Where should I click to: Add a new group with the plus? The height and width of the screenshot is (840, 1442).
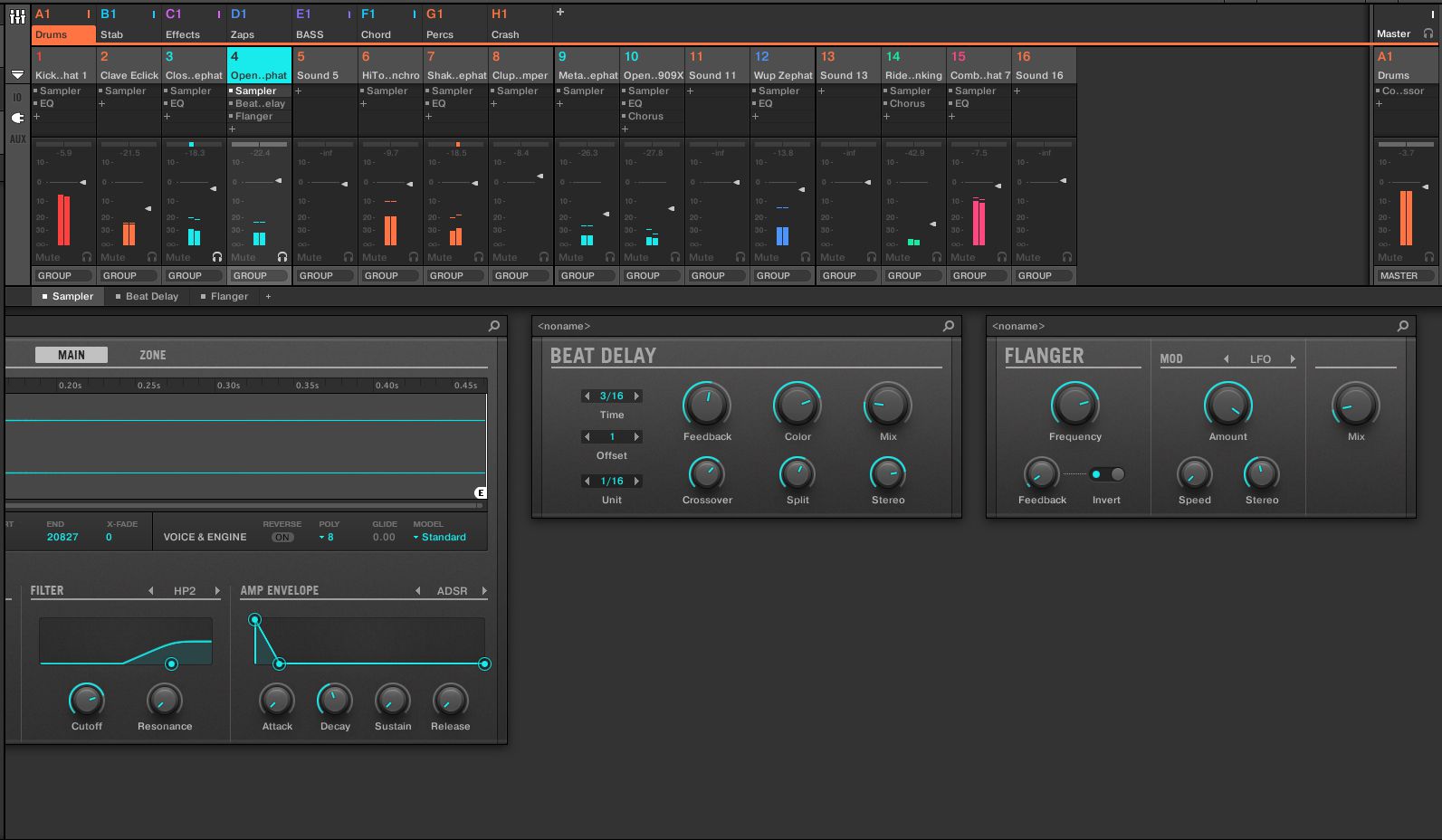[560, 13]
